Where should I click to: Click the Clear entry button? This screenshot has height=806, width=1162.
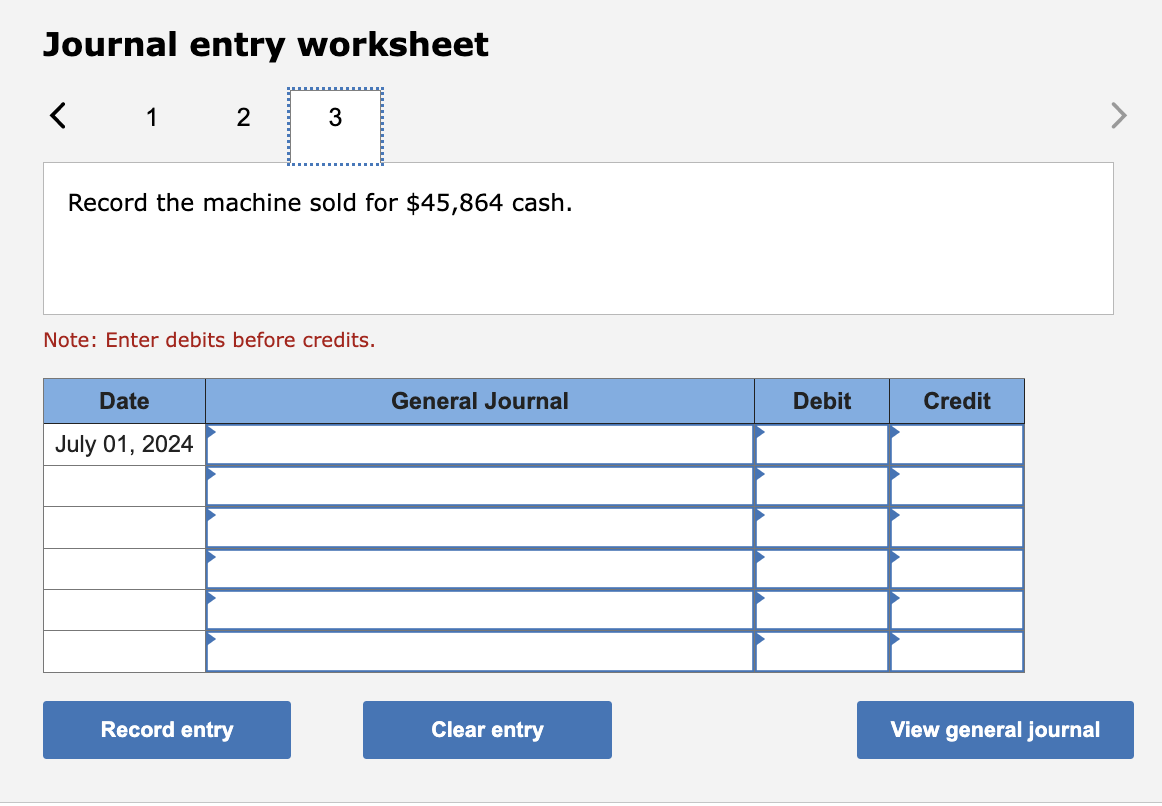click(487, 729)
